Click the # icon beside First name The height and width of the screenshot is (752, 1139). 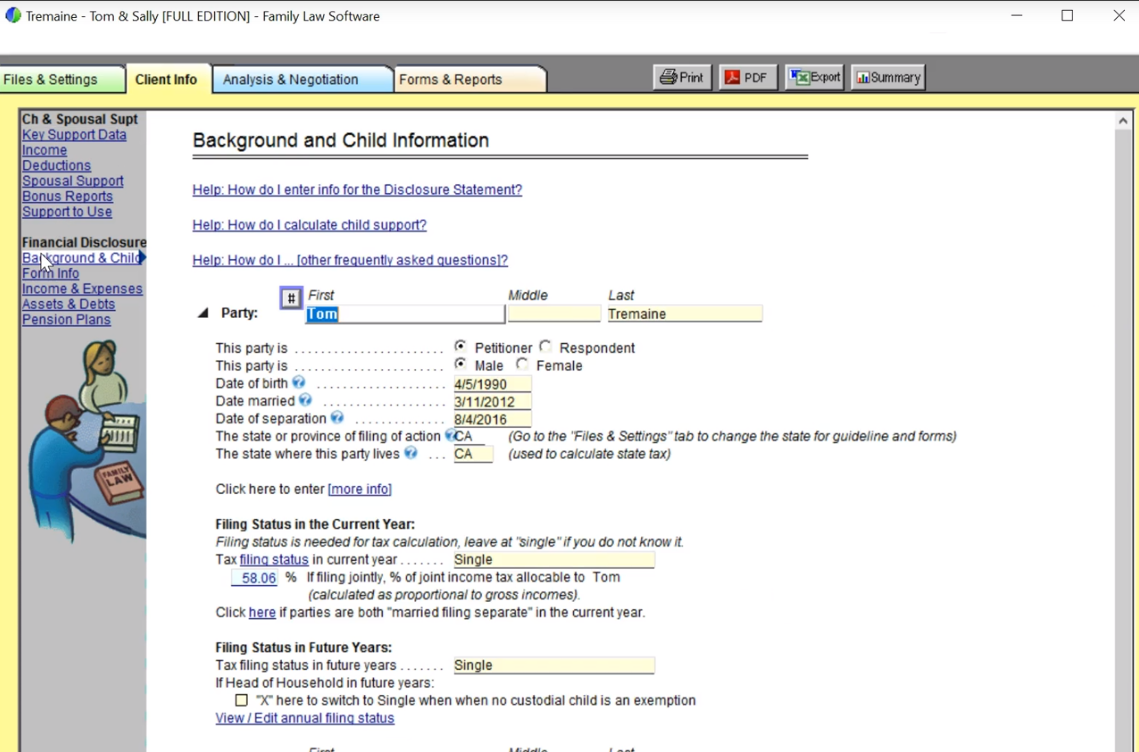tap(291, 298)
